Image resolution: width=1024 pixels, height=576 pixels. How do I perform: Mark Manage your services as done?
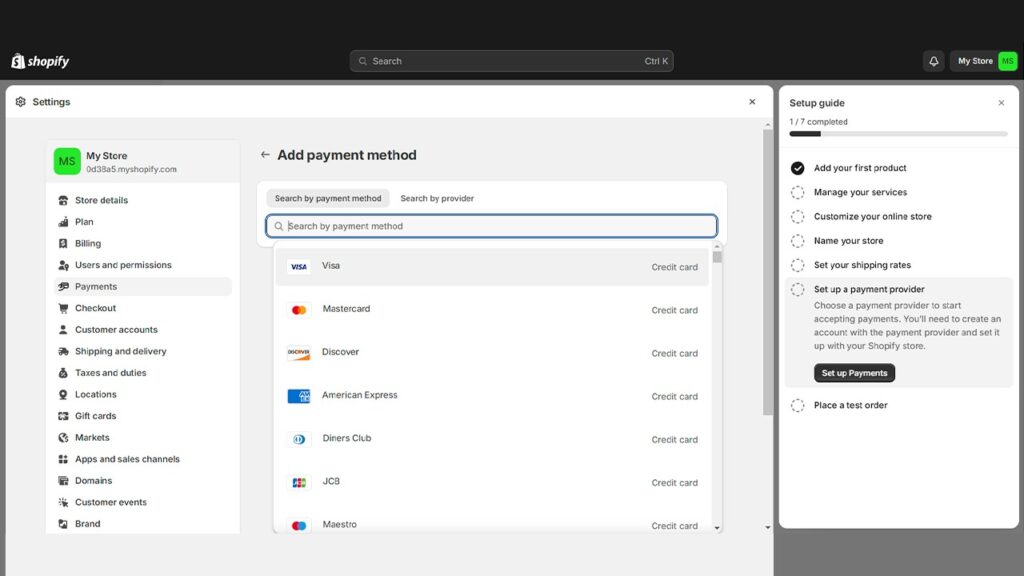(x=797, y=192)
